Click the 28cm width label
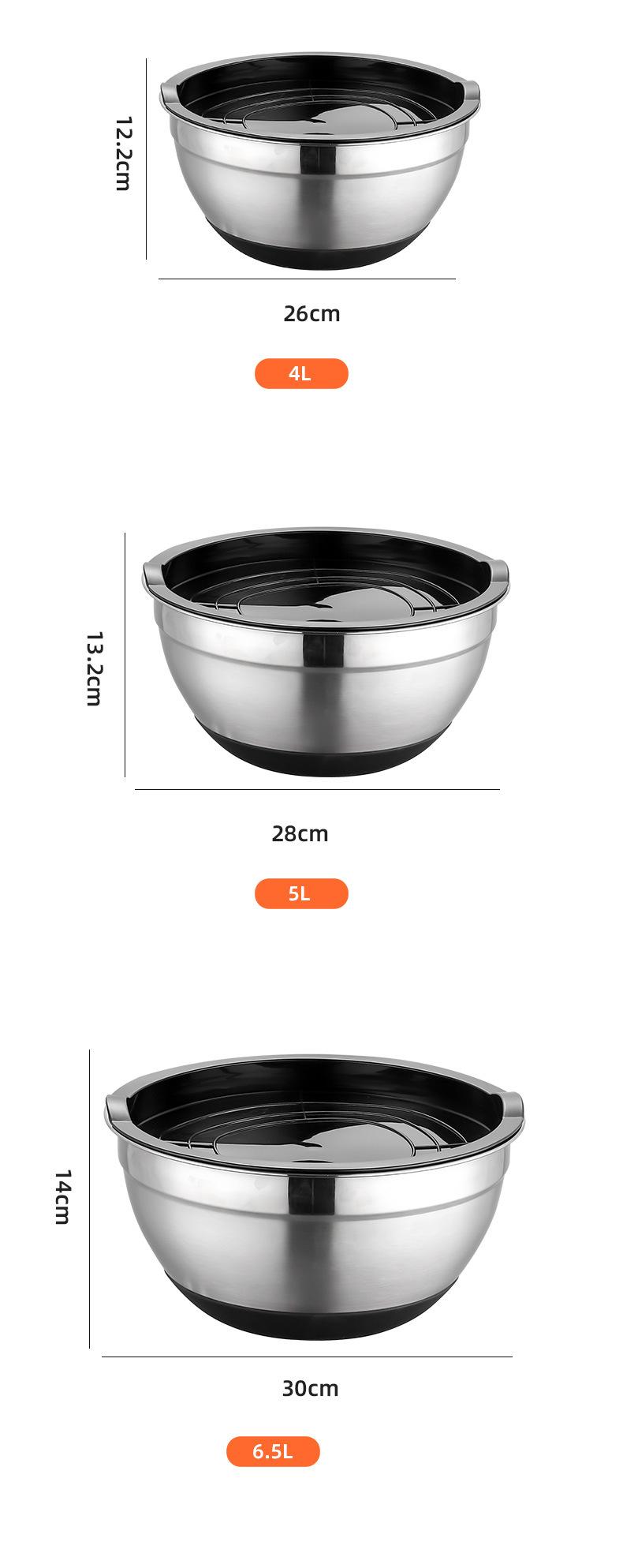The width and height of the screenshot is (623, 1568). coord(300,833)
